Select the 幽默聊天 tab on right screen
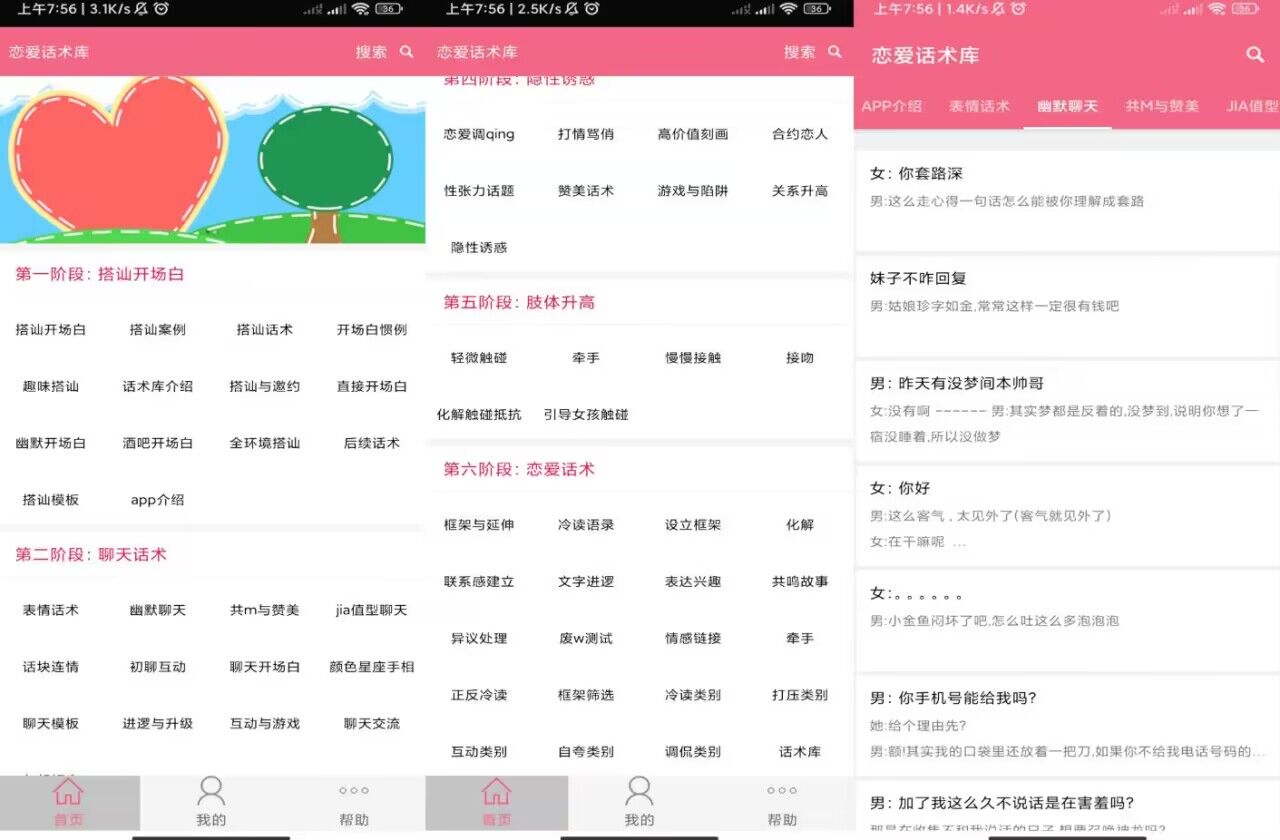This screenshot has width=1280, height=840. (x=1067, y=106)
